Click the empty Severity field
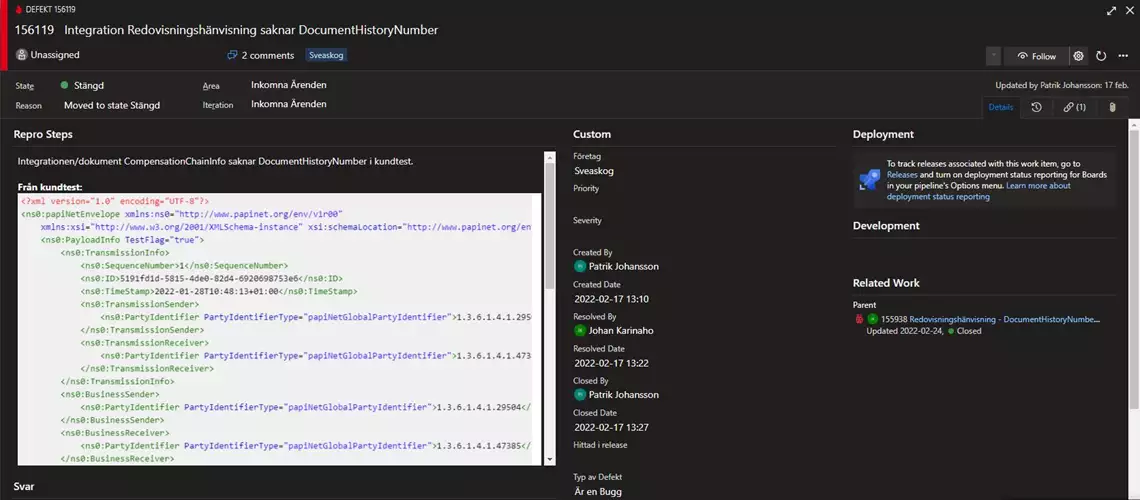 702,235
